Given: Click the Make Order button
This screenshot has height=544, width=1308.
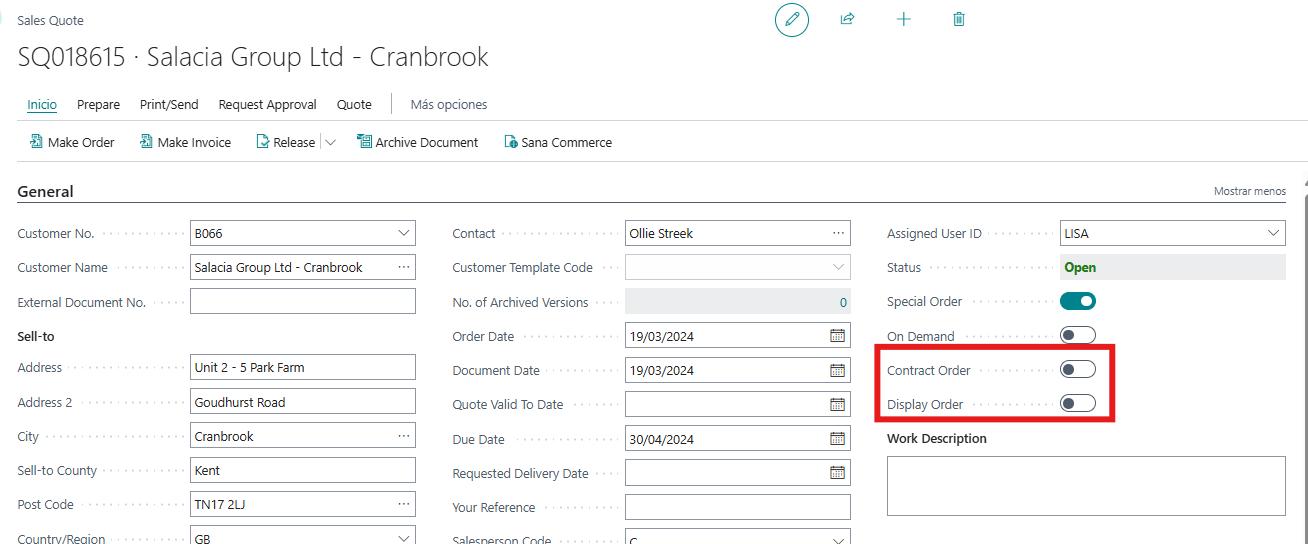Looking at the screenshot, I should click(72, 142).
